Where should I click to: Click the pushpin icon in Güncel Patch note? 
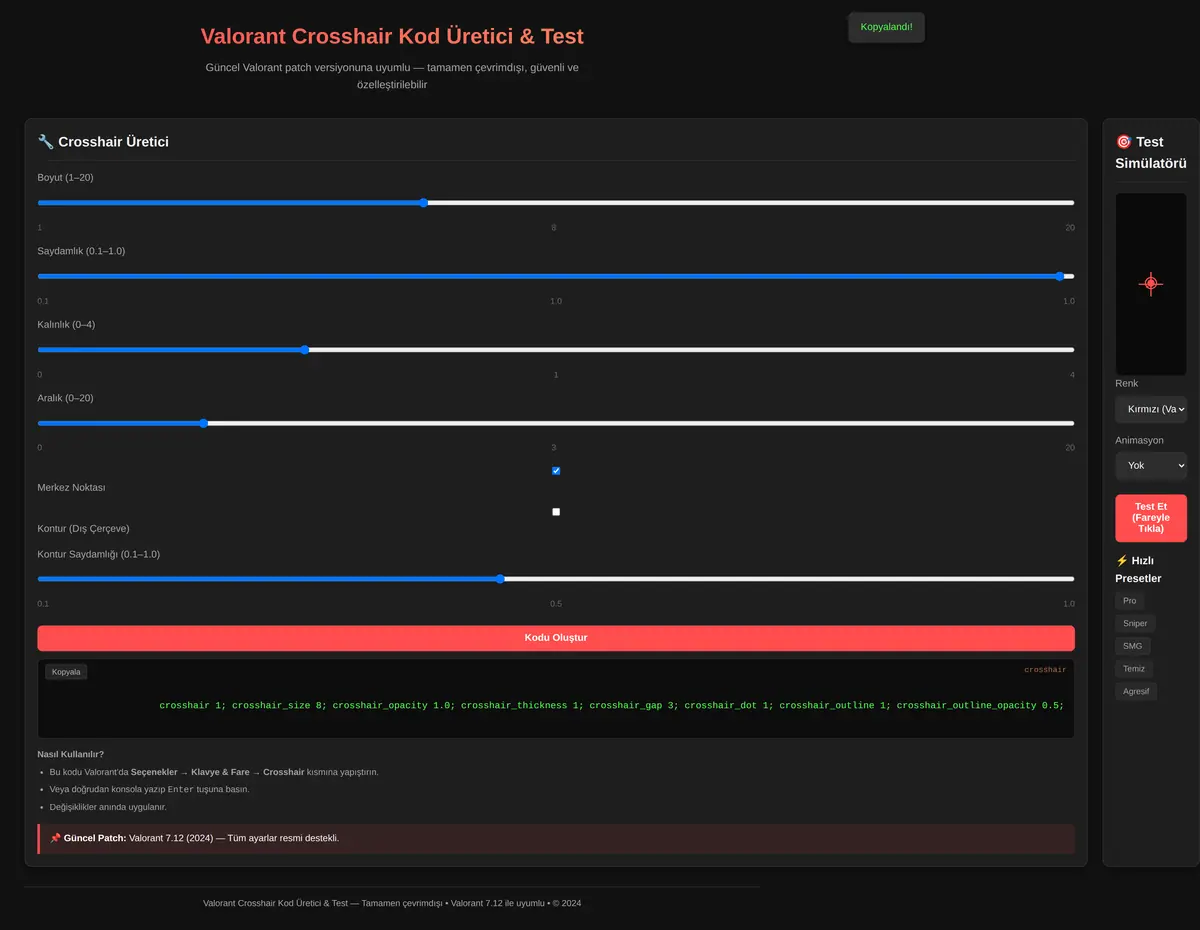point(55,838)
